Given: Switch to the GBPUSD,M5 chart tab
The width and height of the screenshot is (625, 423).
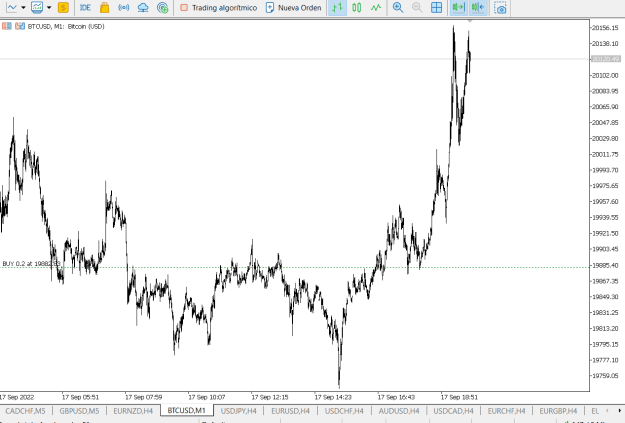Looking at the screenshot, I should point(79,411).
